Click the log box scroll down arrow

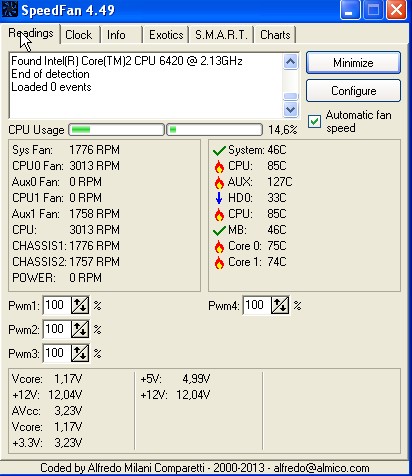pyautogui.click(x=290, y=109)
